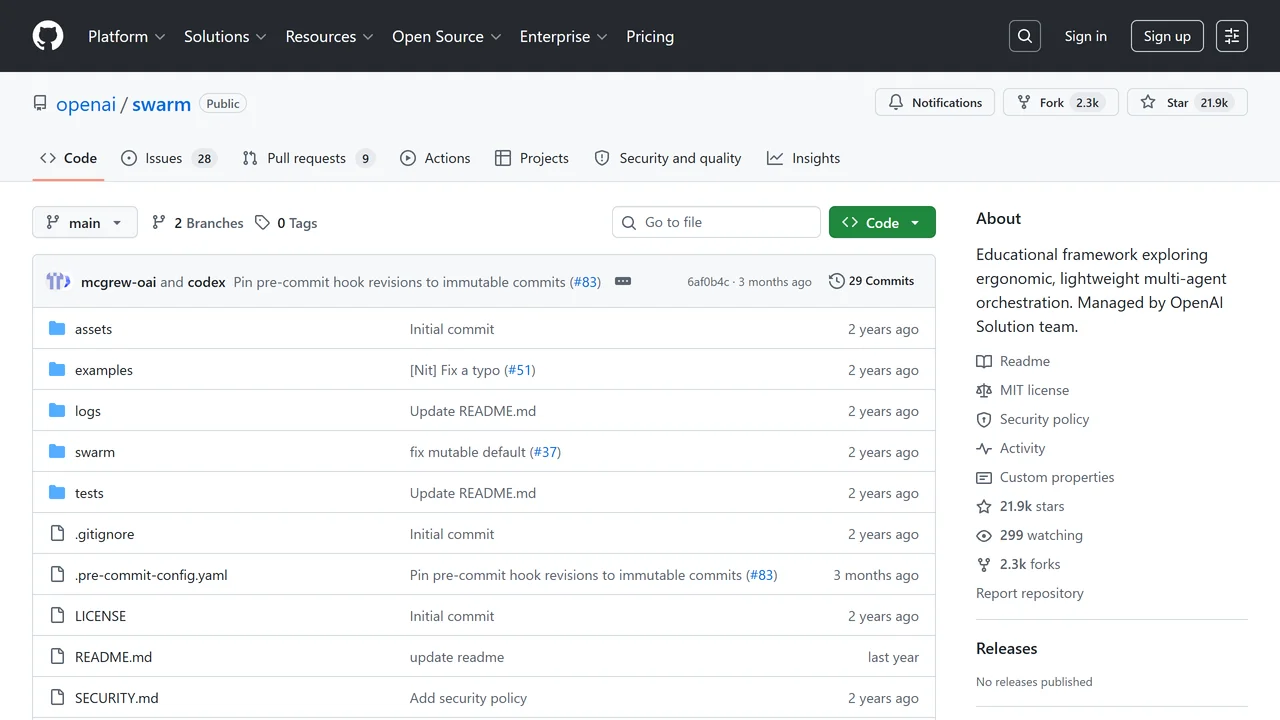Click the eye icon beside 299 watching
The width and height of the screenshot is (1280, 720).
pos(984,535)
